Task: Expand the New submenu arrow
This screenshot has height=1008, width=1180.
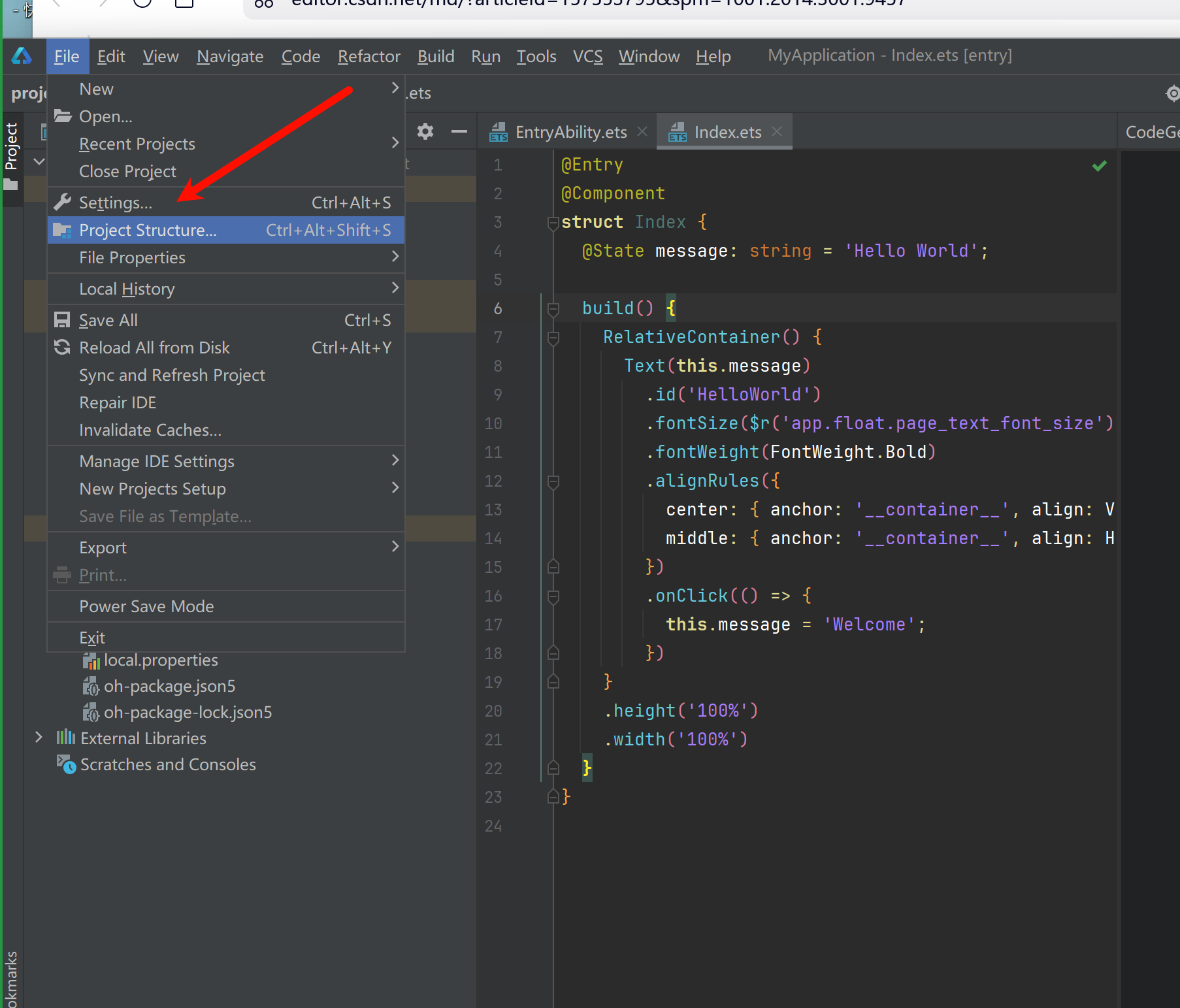Action: [395, 88]
